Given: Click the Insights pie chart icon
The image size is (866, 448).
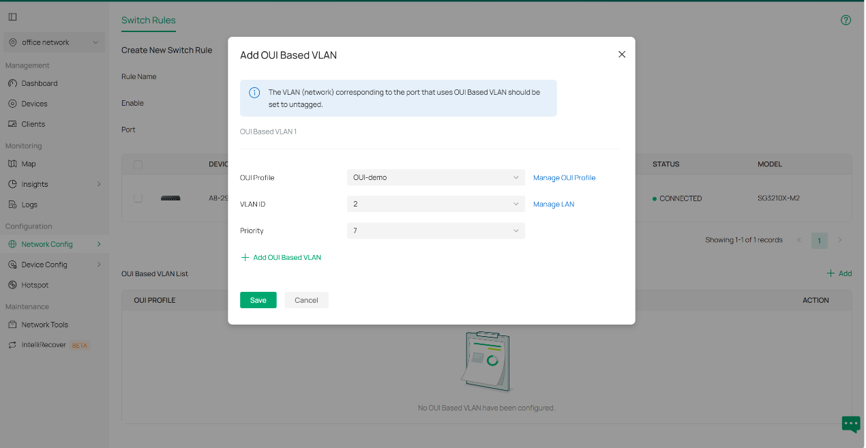Looking at the screenshot, I should click(x=13, y=185).
